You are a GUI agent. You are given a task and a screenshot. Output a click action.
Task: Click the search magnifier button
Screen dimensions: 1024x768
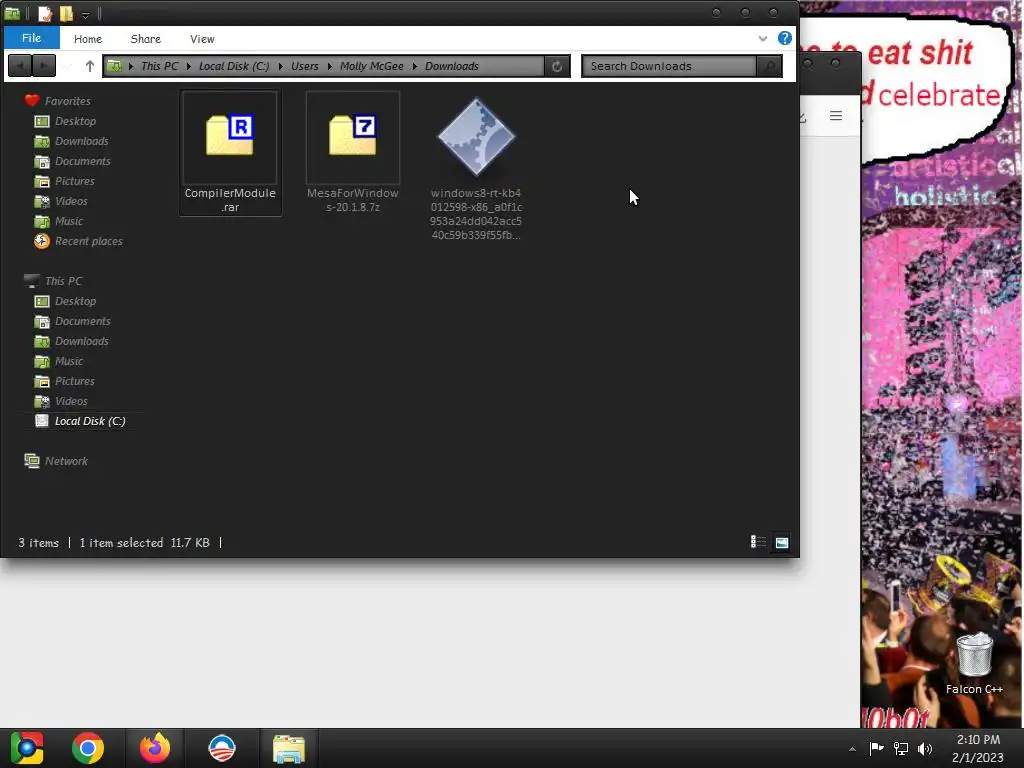769,66
